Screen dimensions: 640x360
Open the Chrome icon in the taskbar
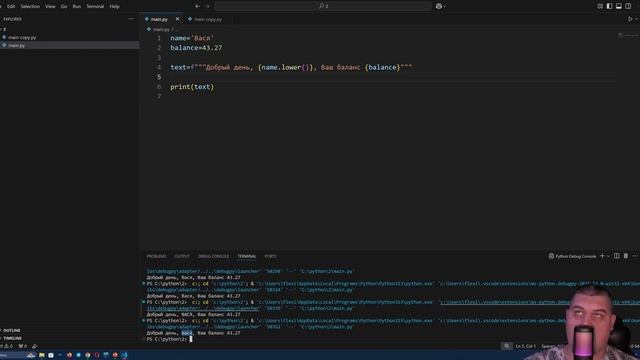click(87, 356)
